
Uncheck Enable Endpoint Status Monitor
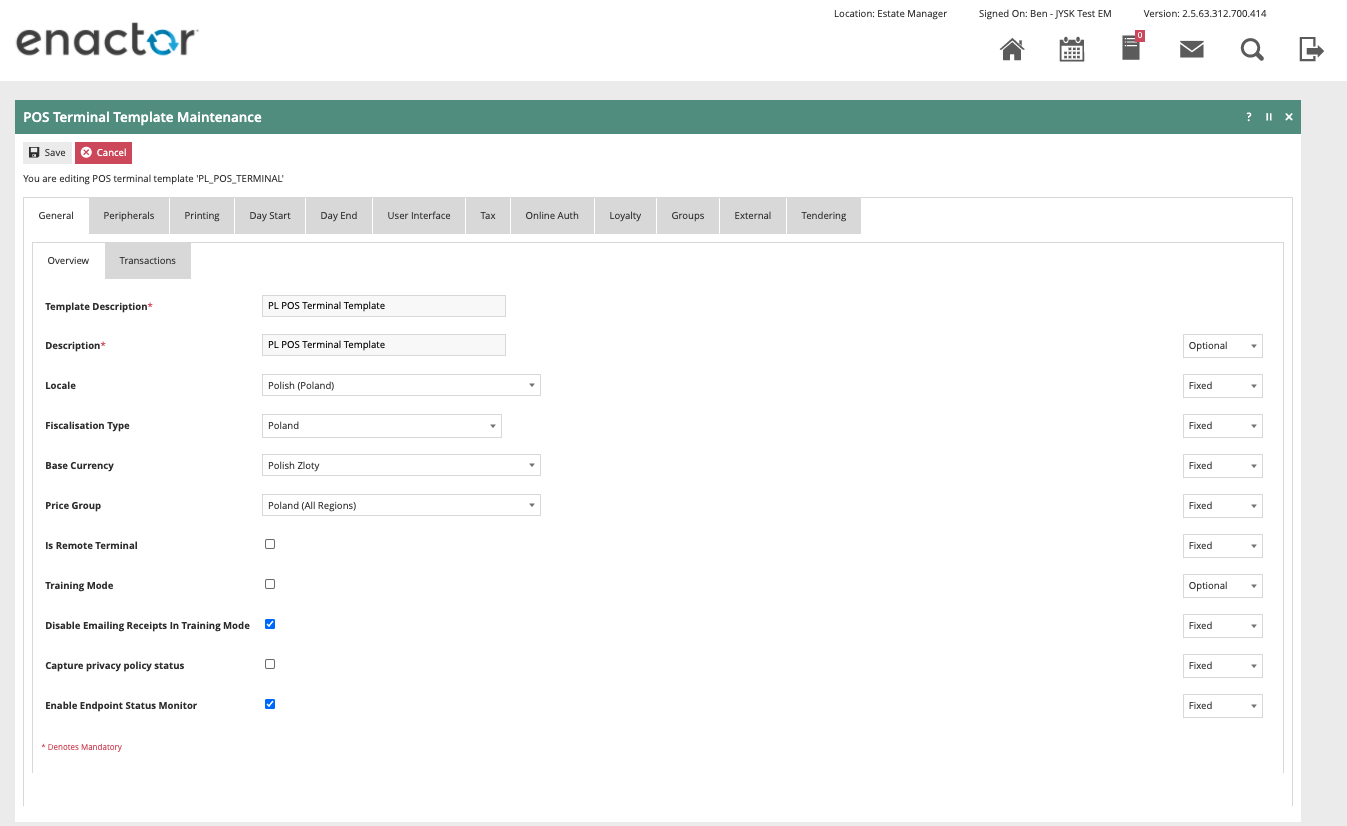click(x=270, y=704)
